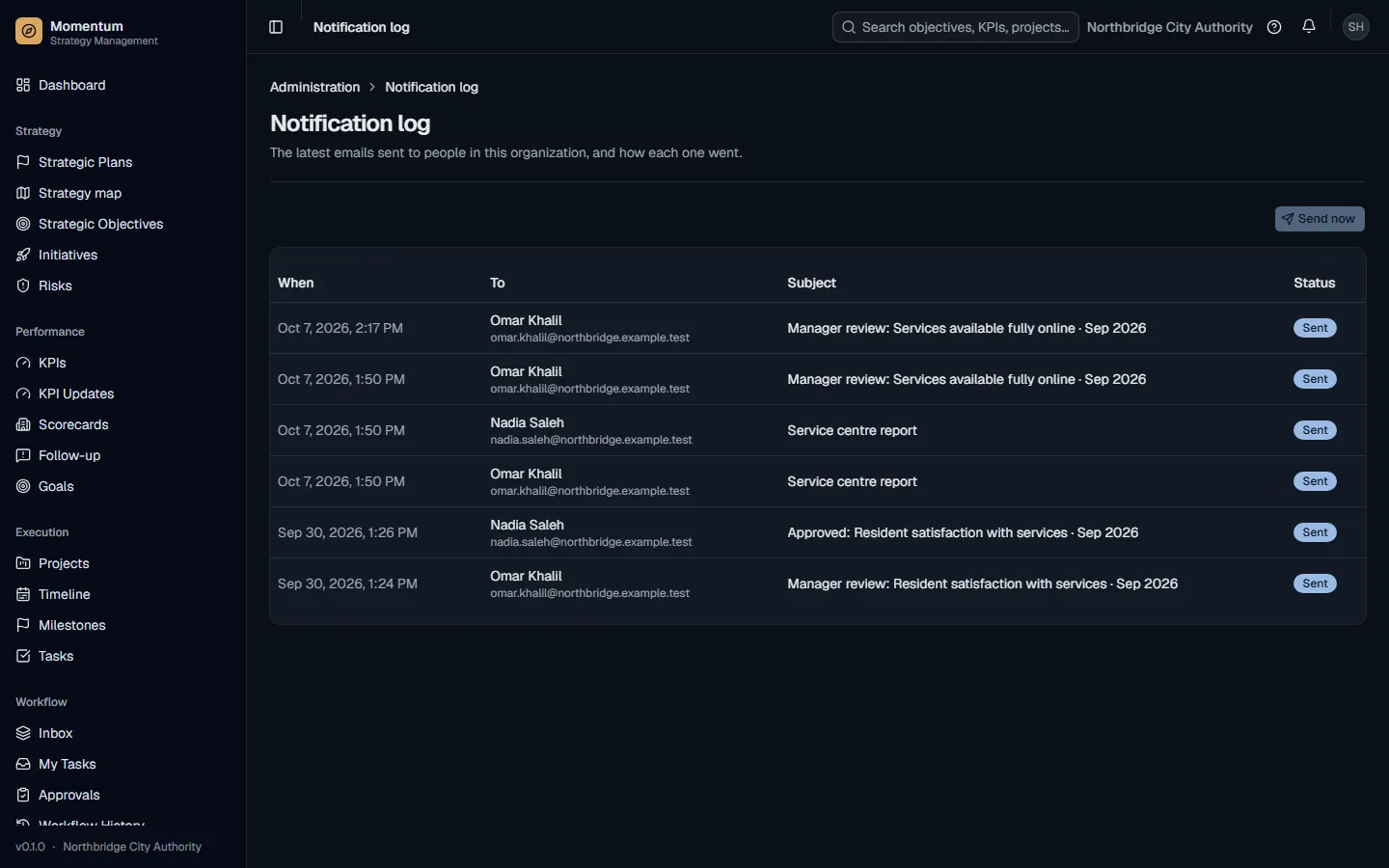
Task: Open the notifications bell icon
Action: point(1309,27)
